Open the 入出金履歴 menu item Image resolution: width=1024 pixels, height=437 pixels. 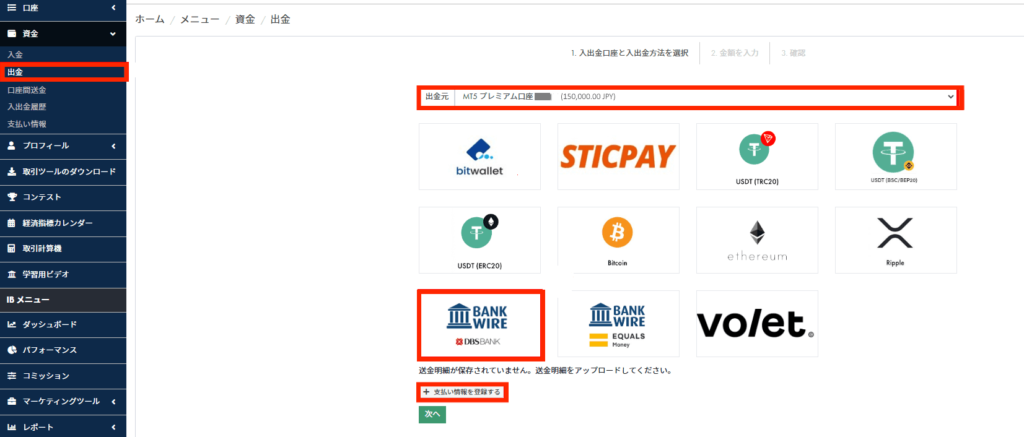(x=27, y=106)
